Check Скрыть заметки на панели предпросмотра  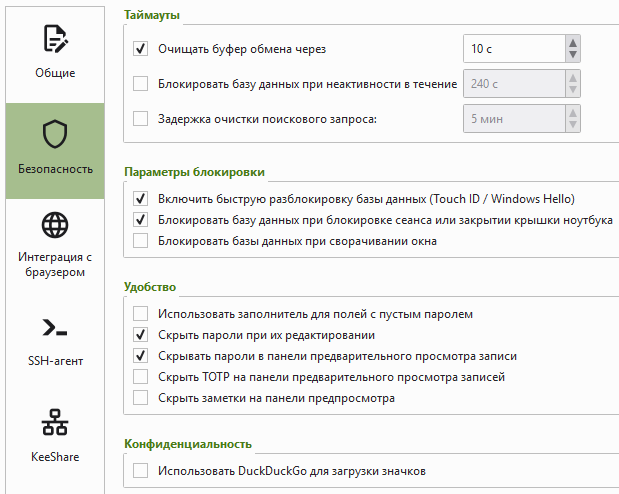(140, 398)
